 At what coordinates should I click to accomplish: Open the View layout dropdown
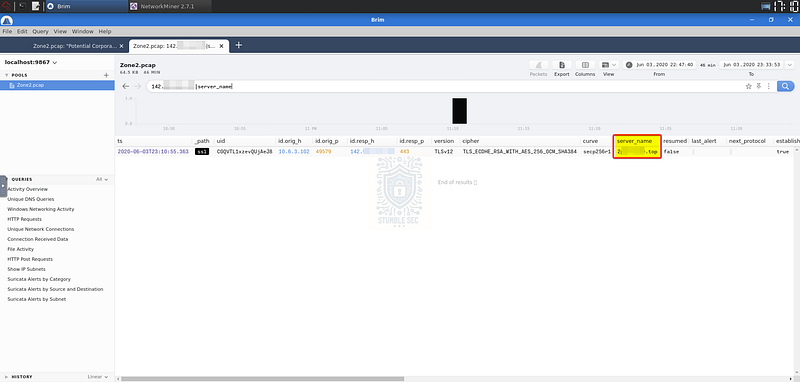tap(609, 65)
